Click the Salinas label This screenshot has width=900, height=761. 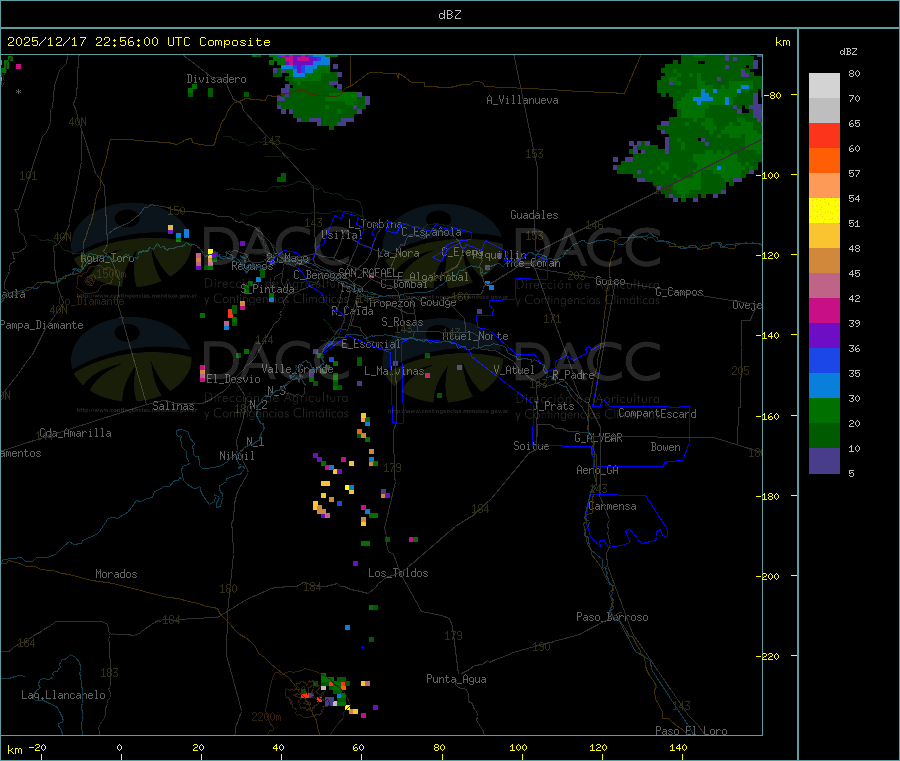pyautogui.click(x=173, y=406)
